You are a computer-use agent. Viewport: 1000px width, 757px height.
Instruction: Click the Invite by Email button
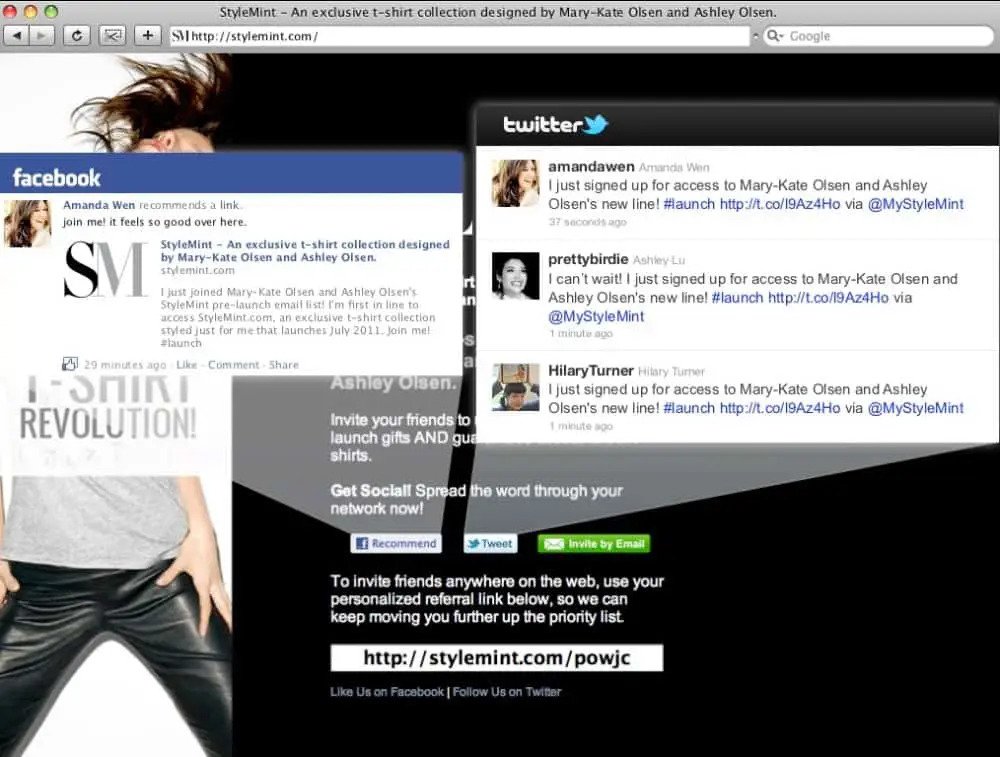tap(594, 543)
